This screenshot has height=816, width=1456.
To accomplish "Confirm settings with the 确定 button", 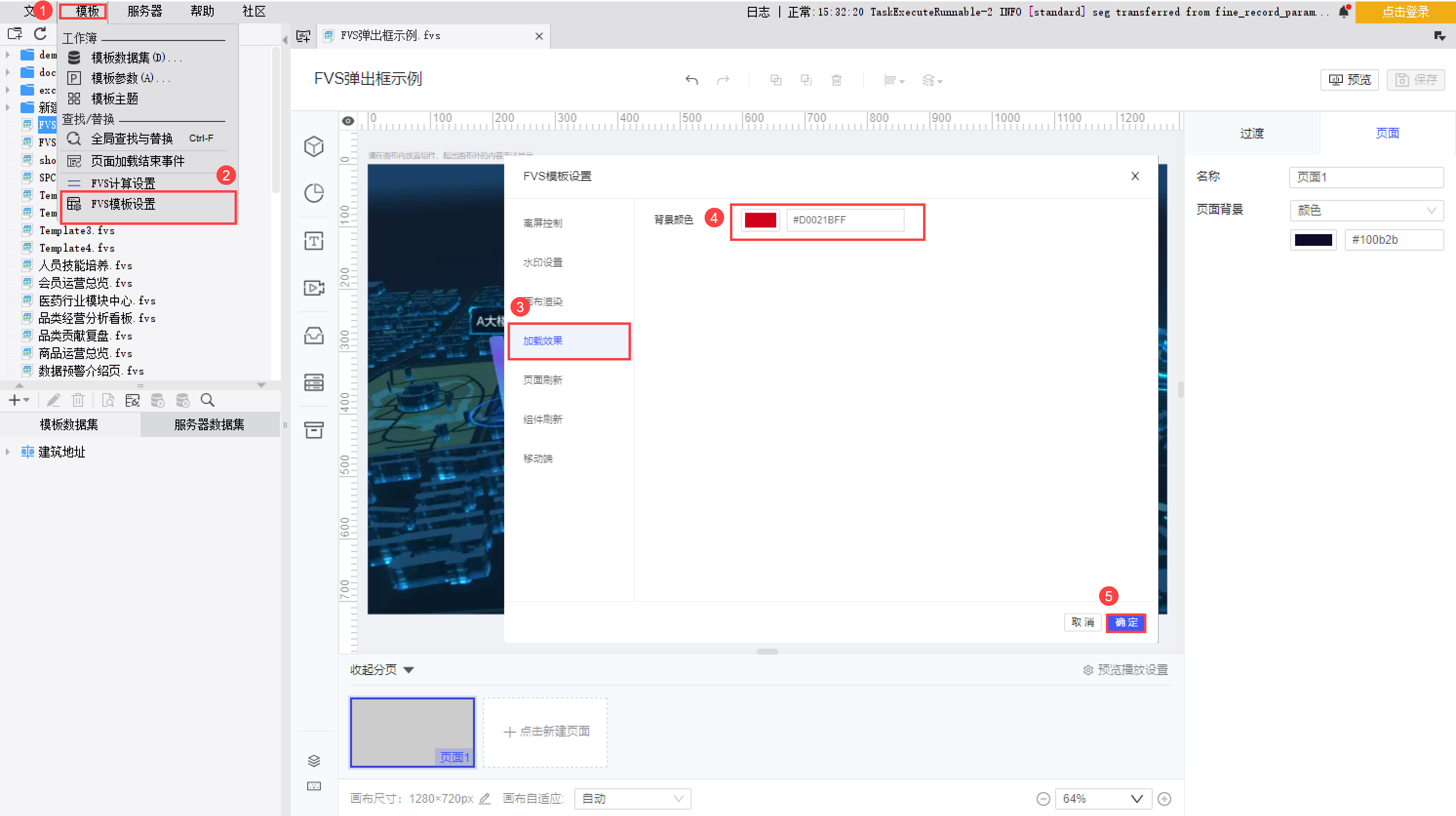I will (x=1125, y=622).
